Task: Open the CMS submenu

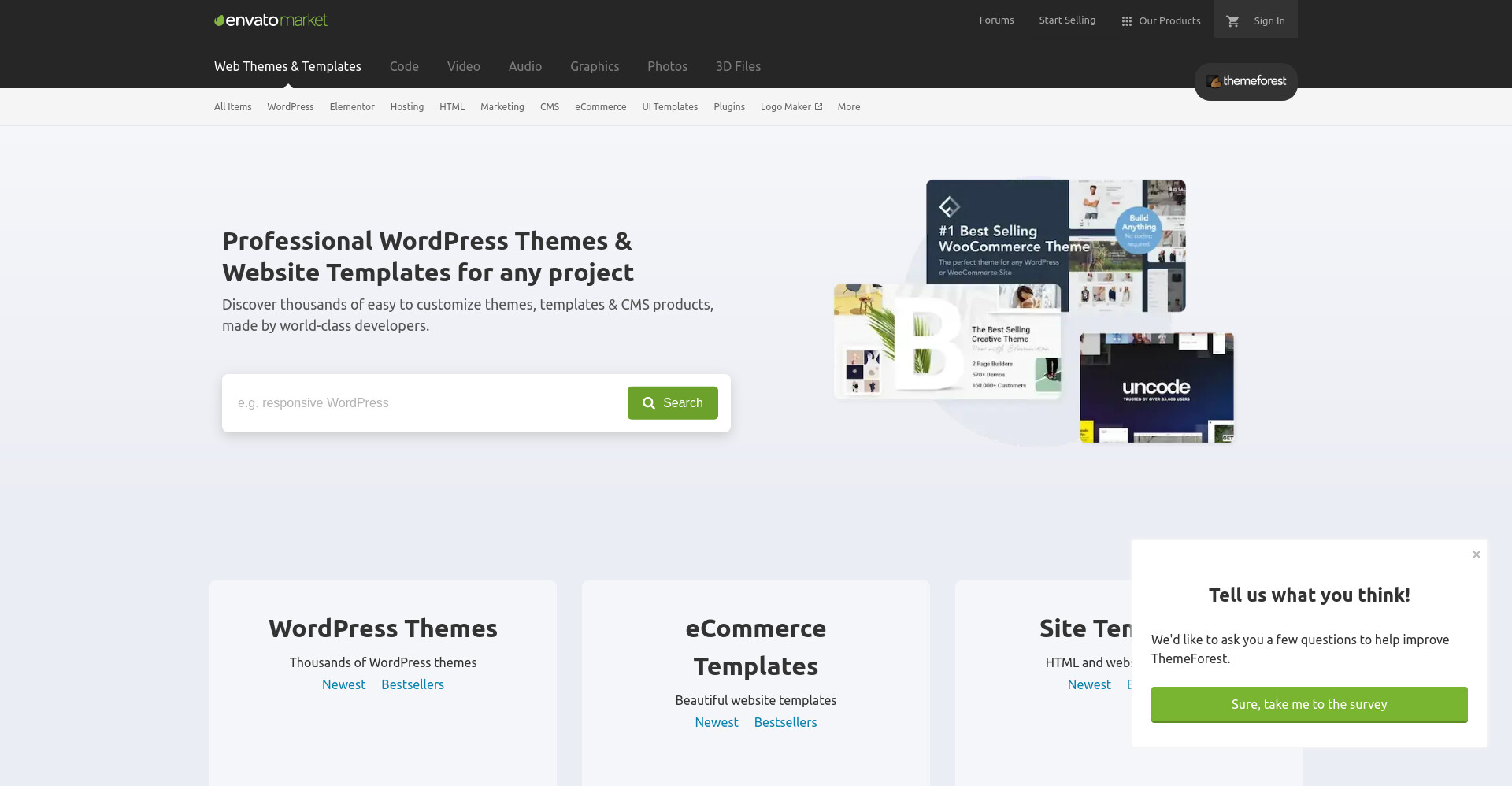Action: tap(550, 107)
